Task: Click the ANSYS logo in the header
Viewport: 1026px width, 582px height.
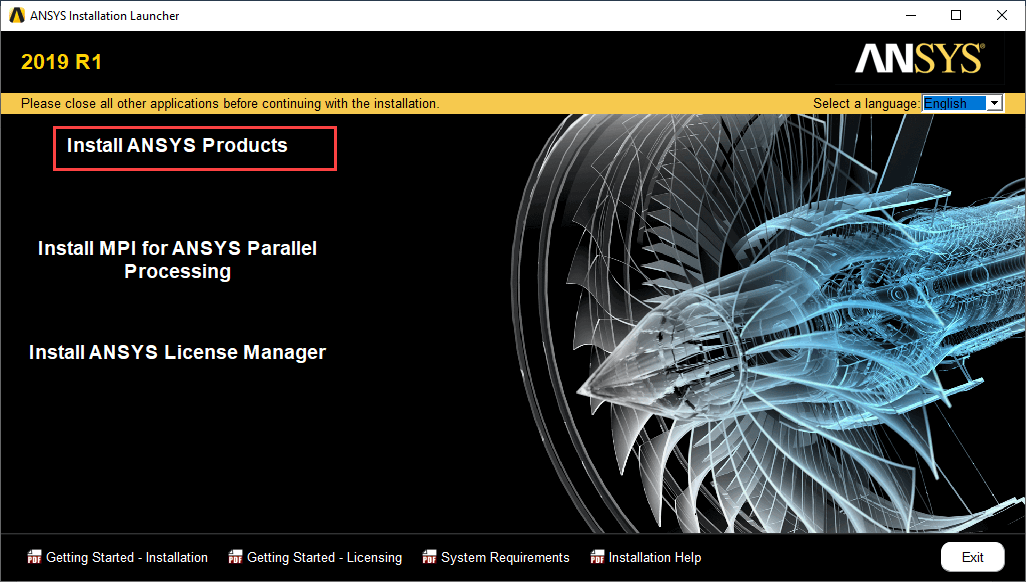Action: click(919, 59)
